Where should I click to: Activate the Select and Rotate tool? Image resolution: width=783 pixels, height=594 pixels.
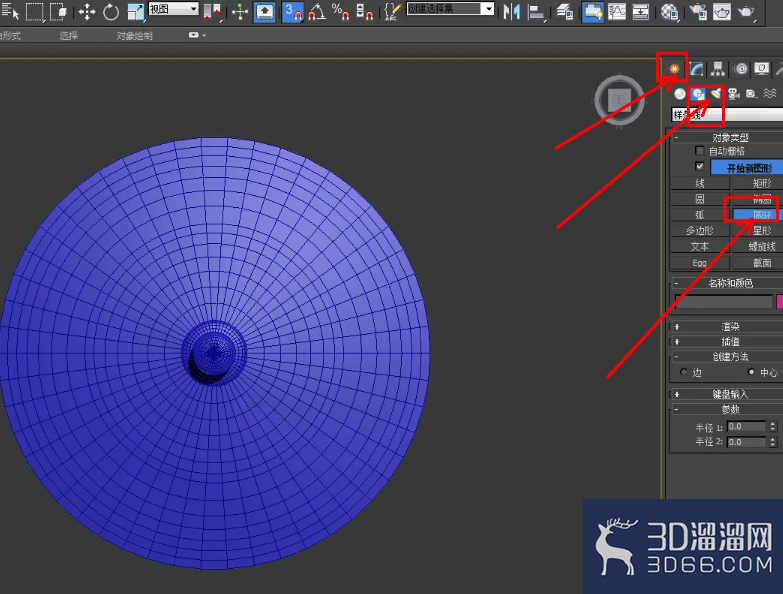click(x=111, y=12)
